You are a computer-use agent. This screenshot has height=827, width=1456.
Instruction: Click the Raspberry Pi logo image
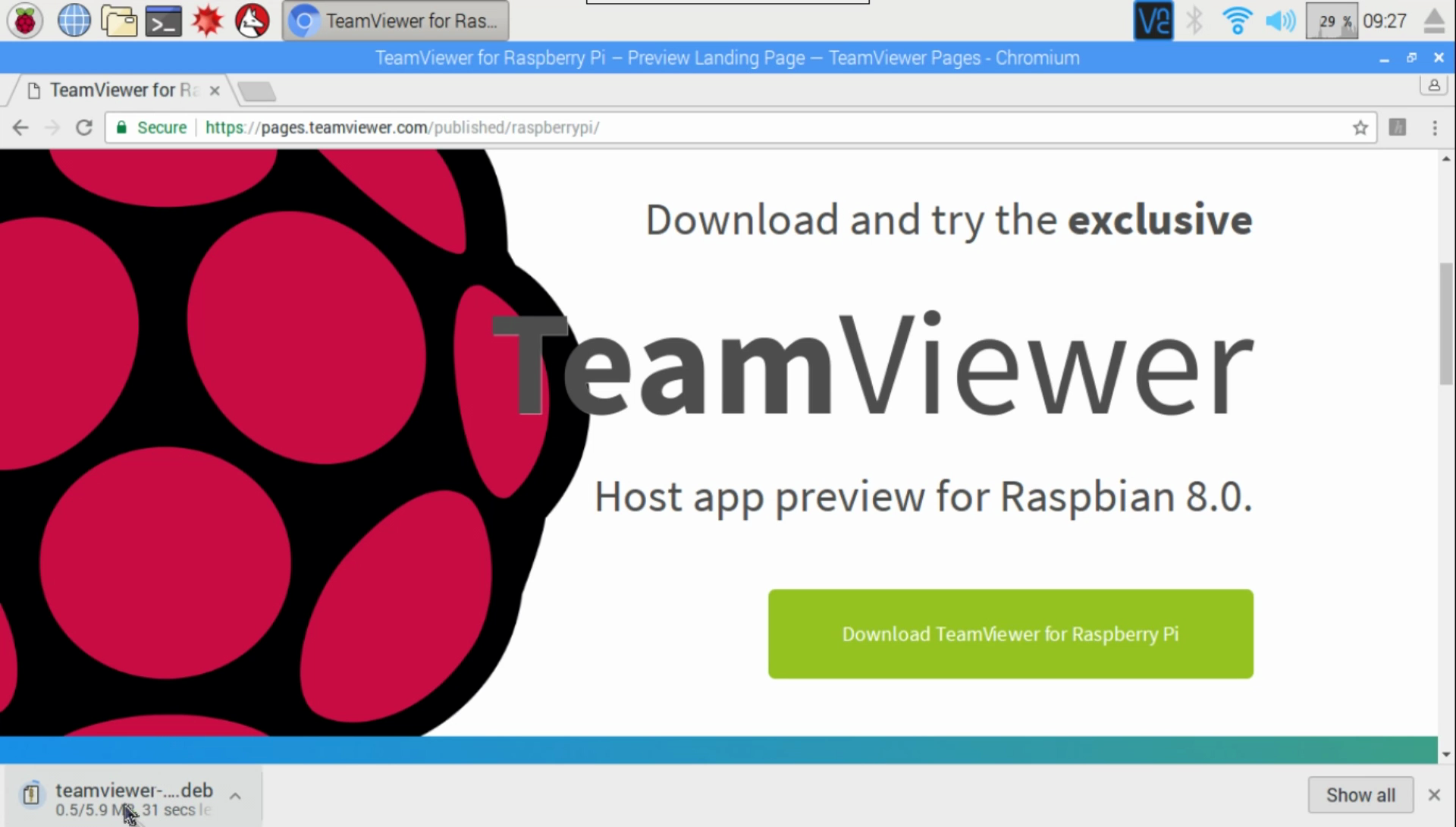point(295,442)
